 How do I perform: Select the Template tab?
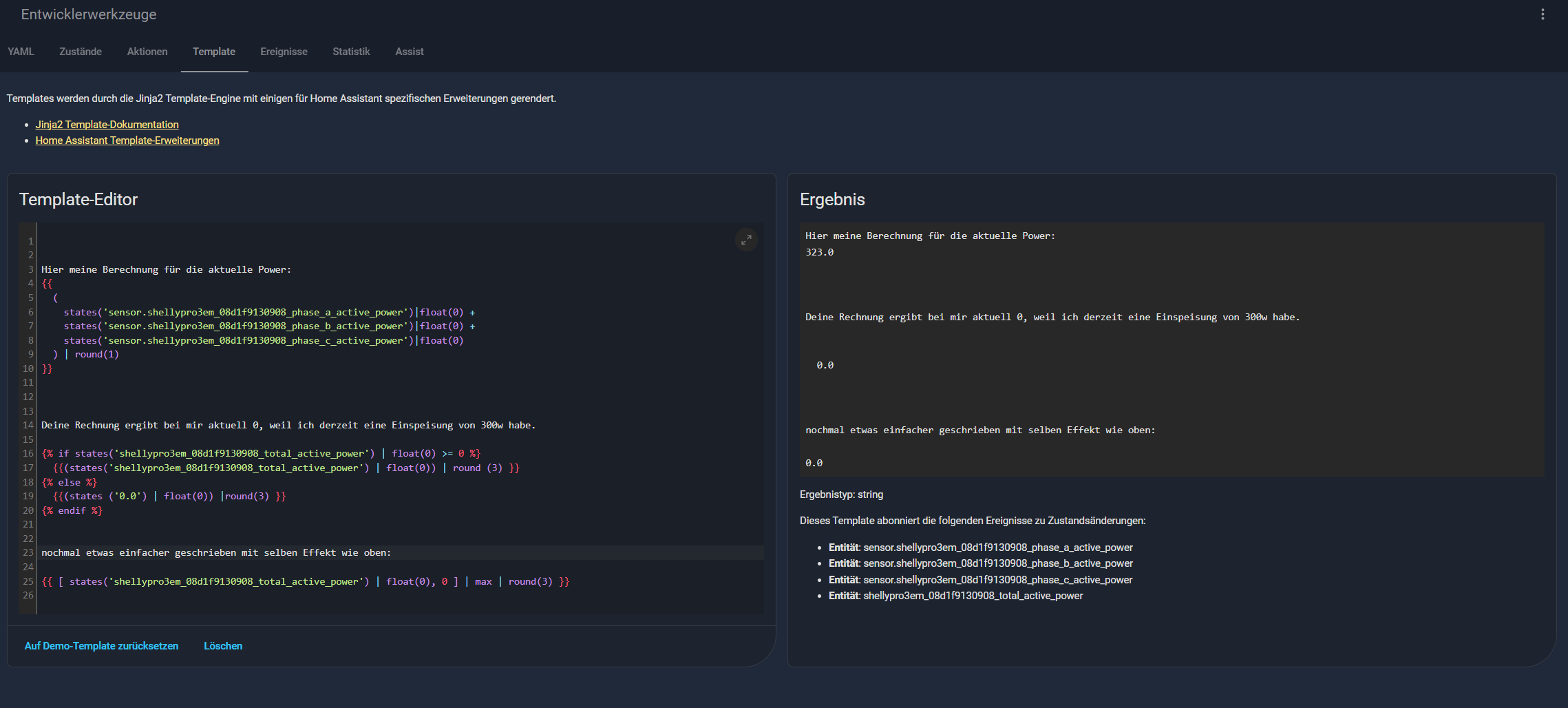click(214, 52)
